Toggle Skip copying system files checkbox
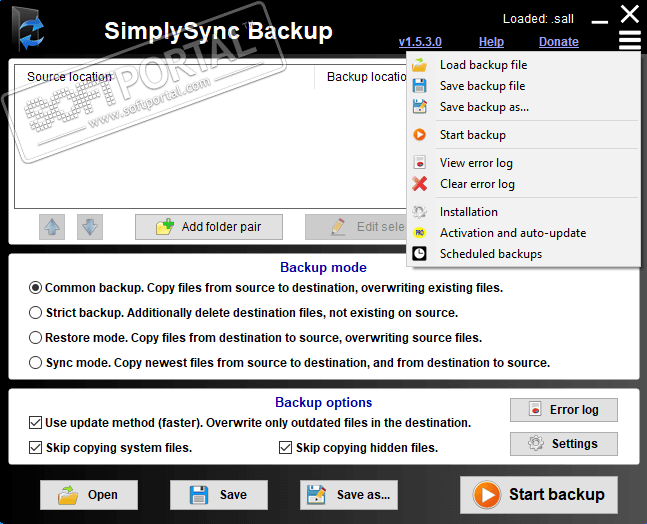647x524 pixels. coord(35,448)
